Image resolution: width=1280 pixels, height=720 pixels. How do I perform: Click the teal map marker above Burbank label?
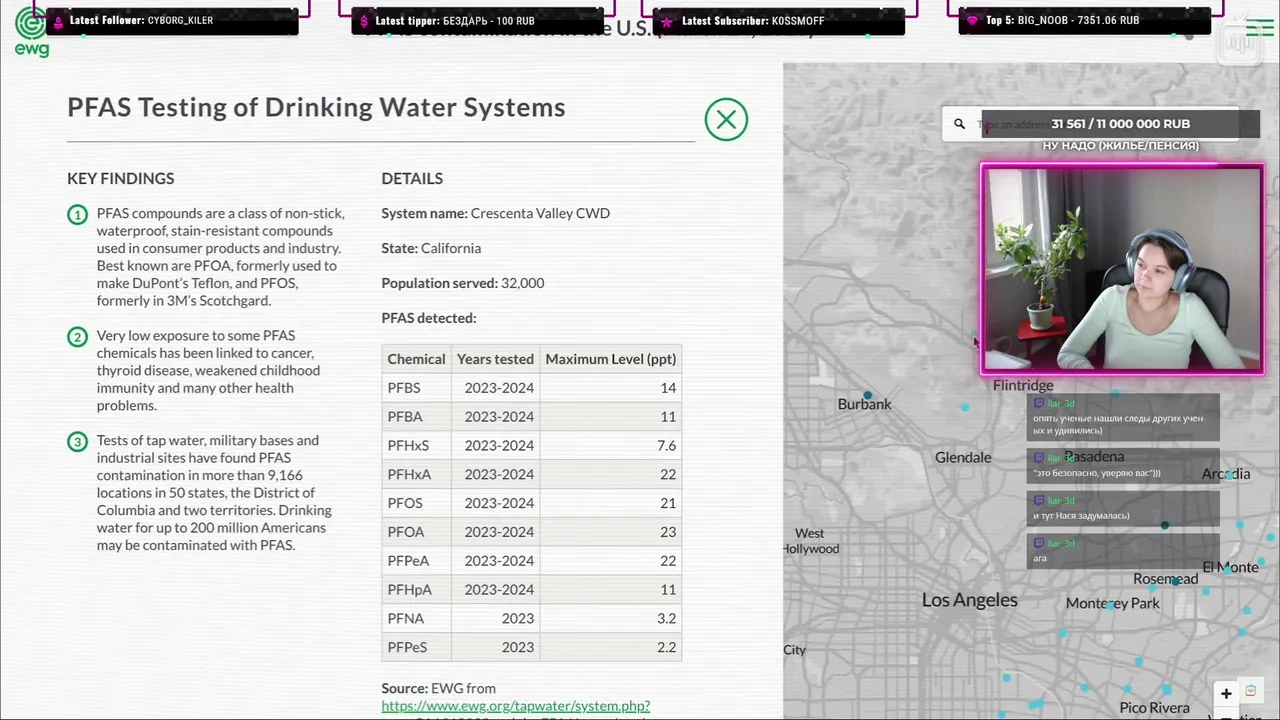[868, 396]
